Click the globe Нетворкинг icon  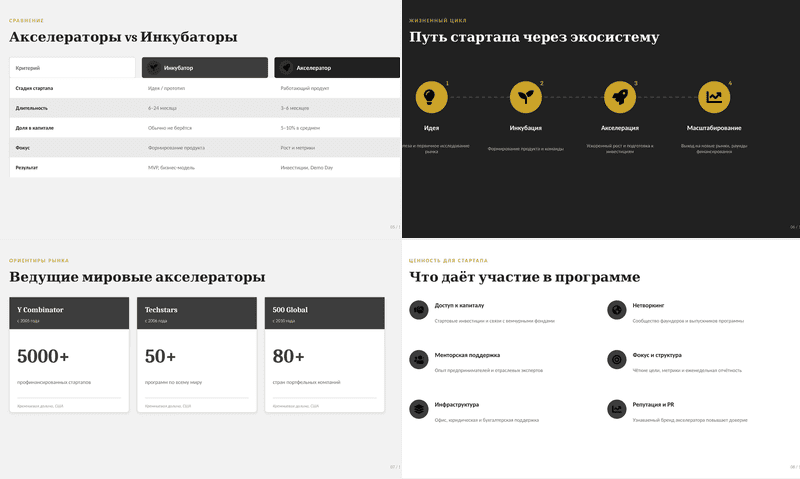point(617,310)
